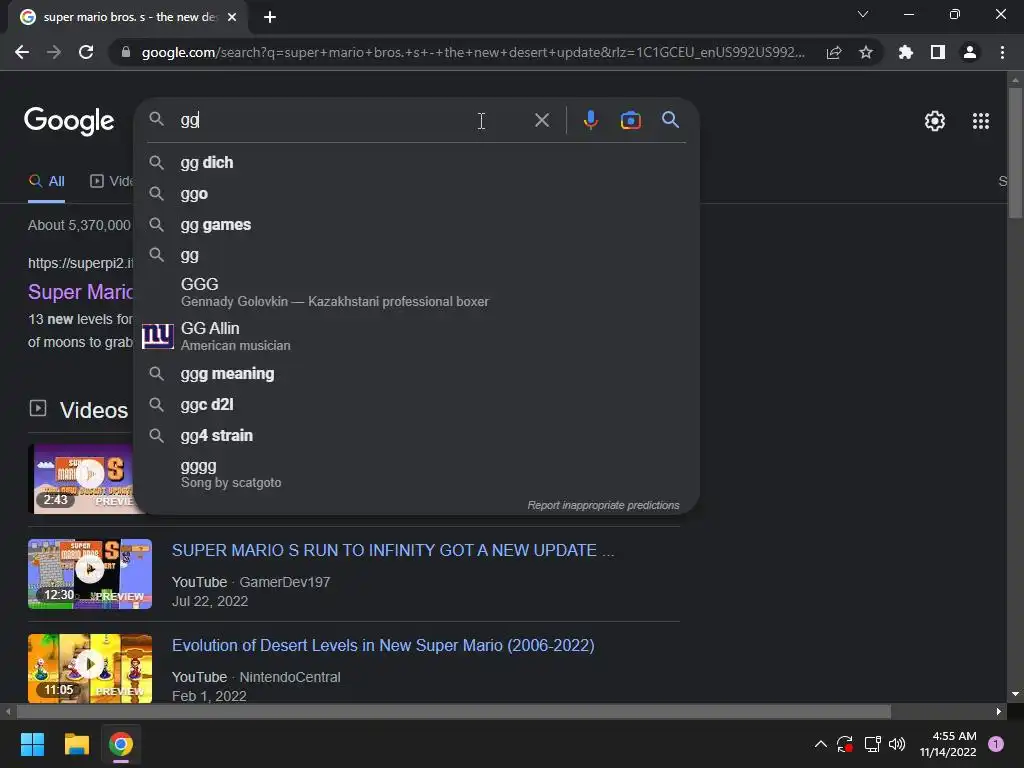Close the super mario bros tab
Image resolution: width=1024 pixels, height=768 pixels.
(x=232, y=17)
